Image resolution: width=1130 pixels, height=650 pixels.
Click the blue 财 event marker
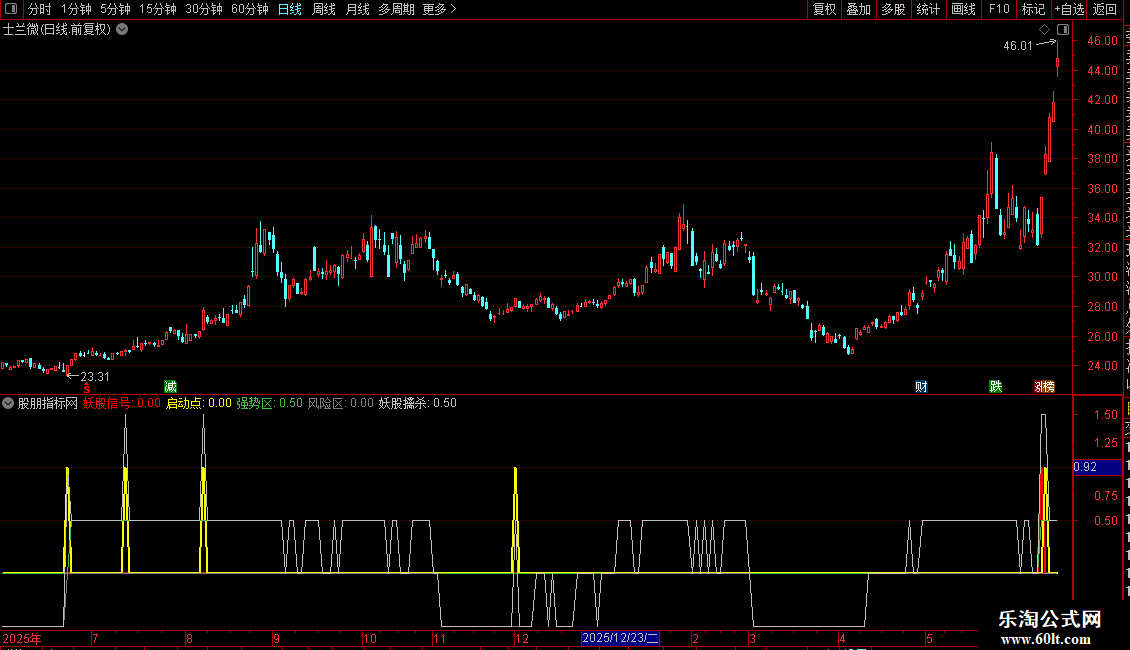[x=921, y=387]
